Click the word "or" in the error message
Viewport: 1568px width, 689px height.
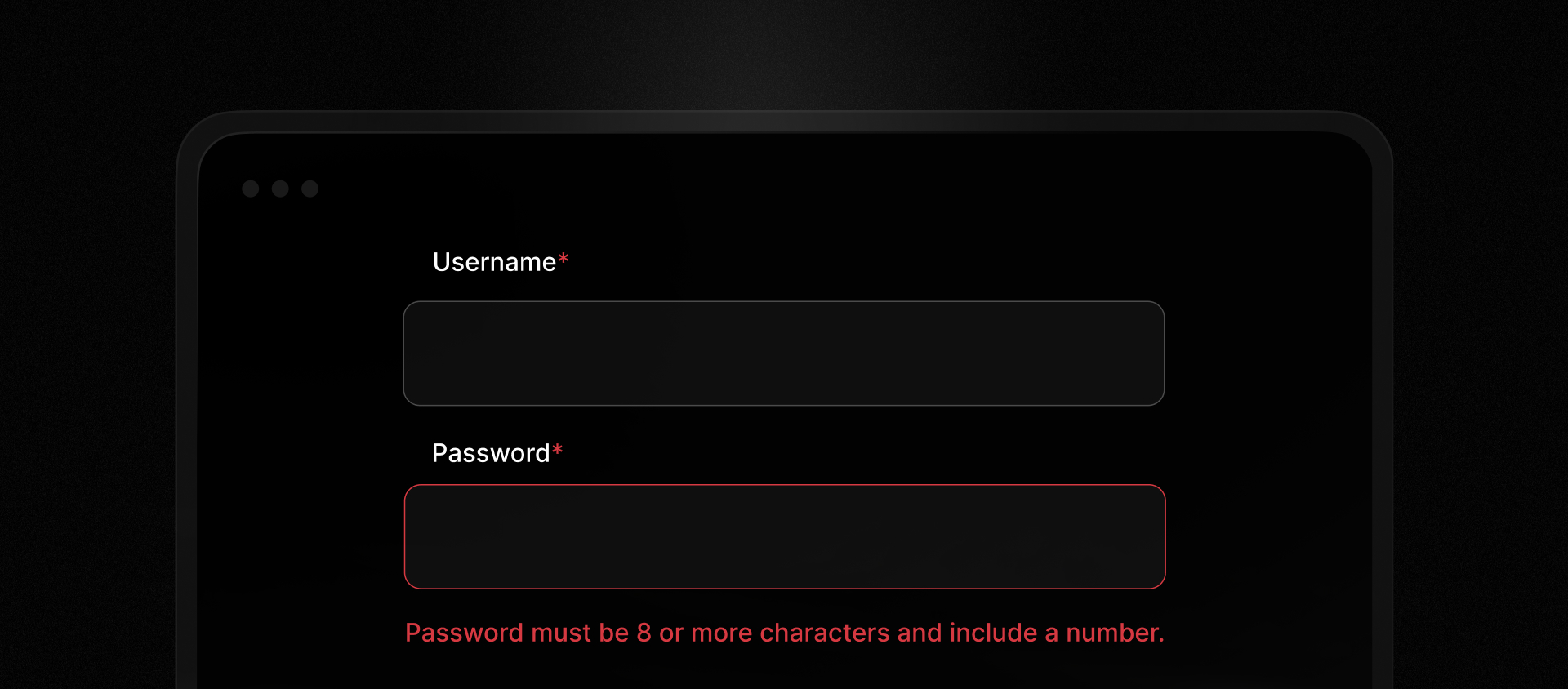(x=671, y=633)
